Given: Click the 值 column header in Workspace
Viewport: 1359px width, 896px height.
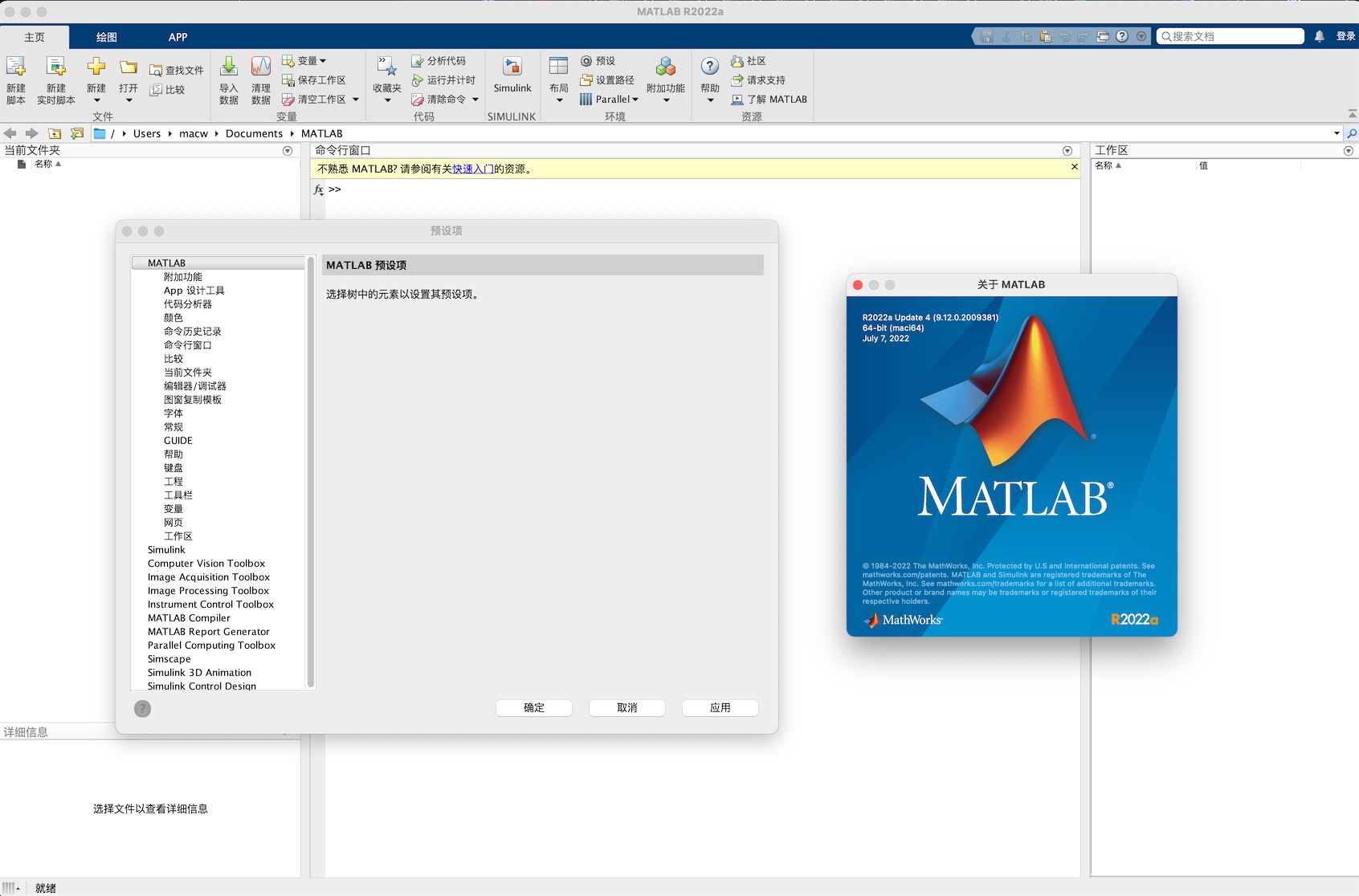Looking at the screenshot, I should [1203, 165].
